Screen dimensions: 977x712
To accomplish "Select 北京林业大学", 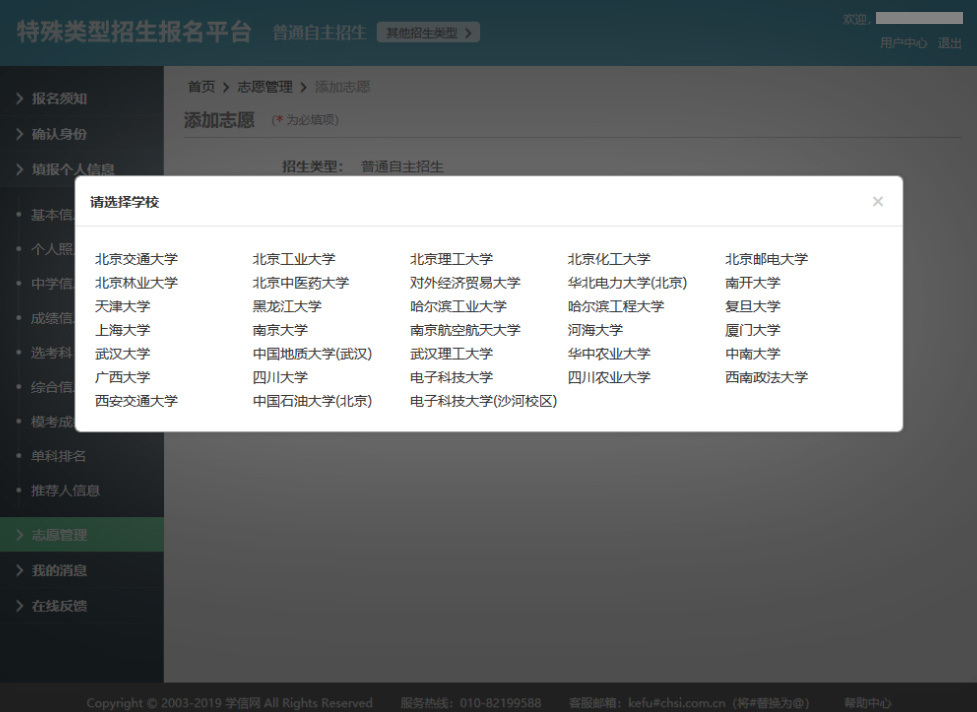I will 136,283.
